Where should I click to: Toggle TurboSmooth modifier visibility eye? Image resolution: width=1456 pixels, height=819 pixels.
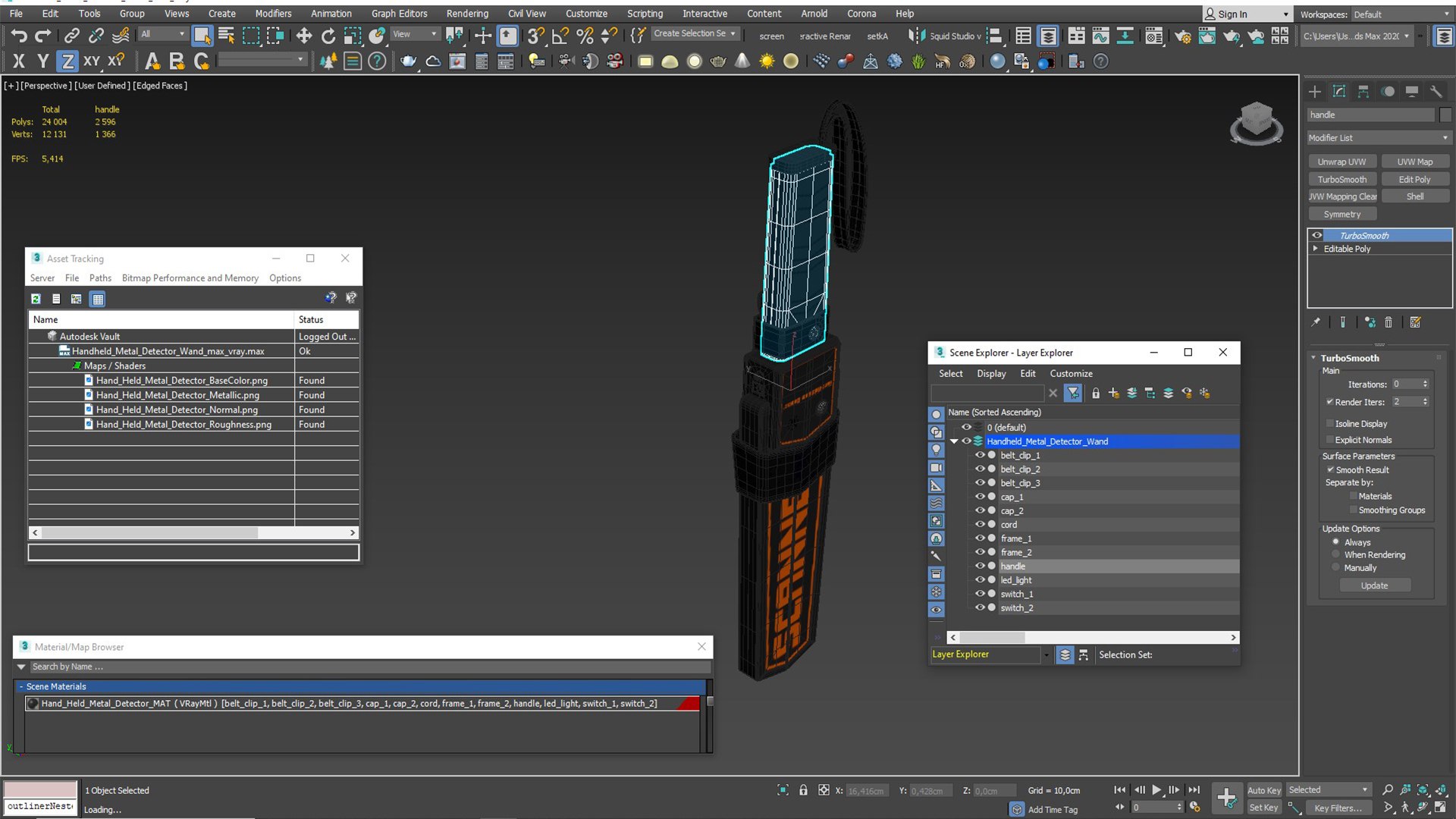pos(1317,236)
